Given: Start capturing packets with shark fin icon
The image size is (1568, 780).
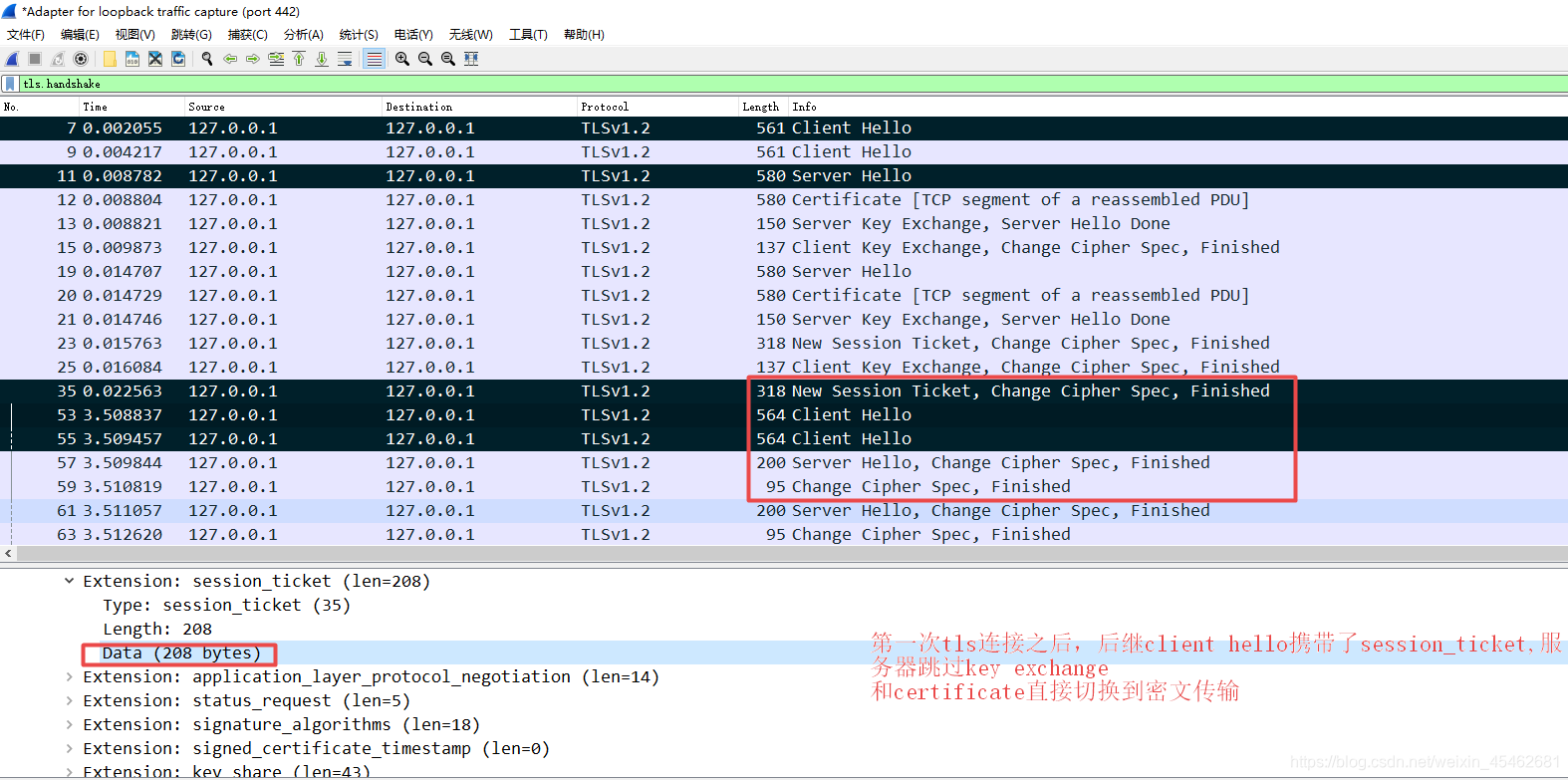Looking at the screenshot, I should coord(12,59).
